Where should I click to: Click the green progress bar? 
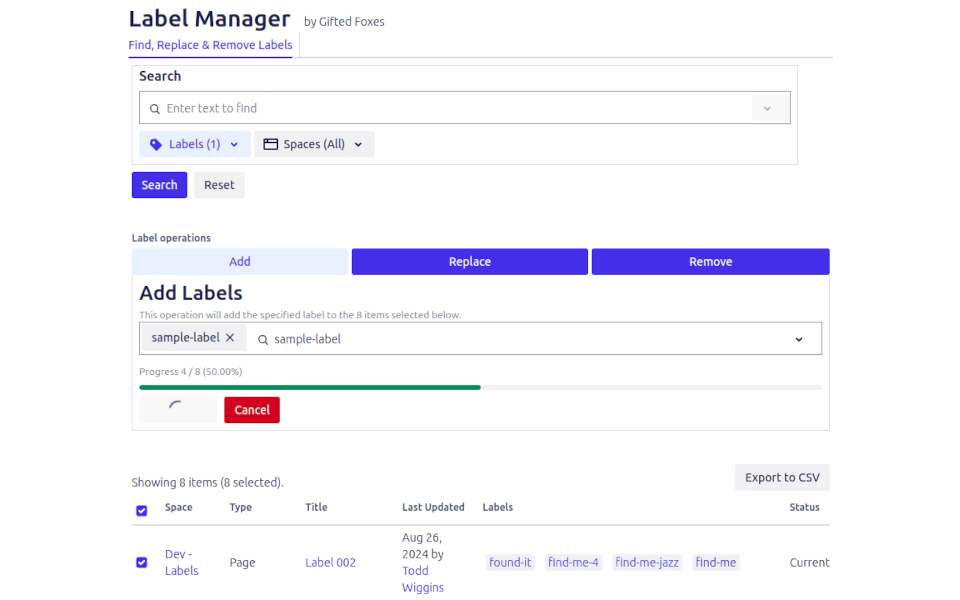[x=310, y=387]
